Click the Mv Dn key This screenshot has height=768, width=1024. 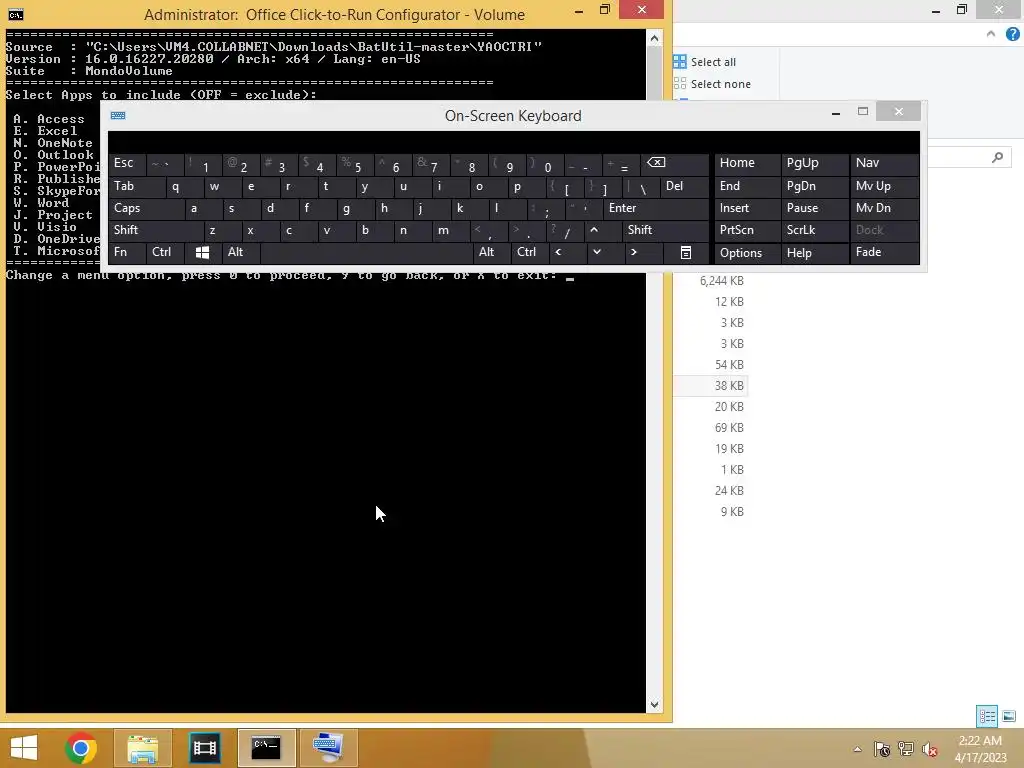tap(884, 208)
